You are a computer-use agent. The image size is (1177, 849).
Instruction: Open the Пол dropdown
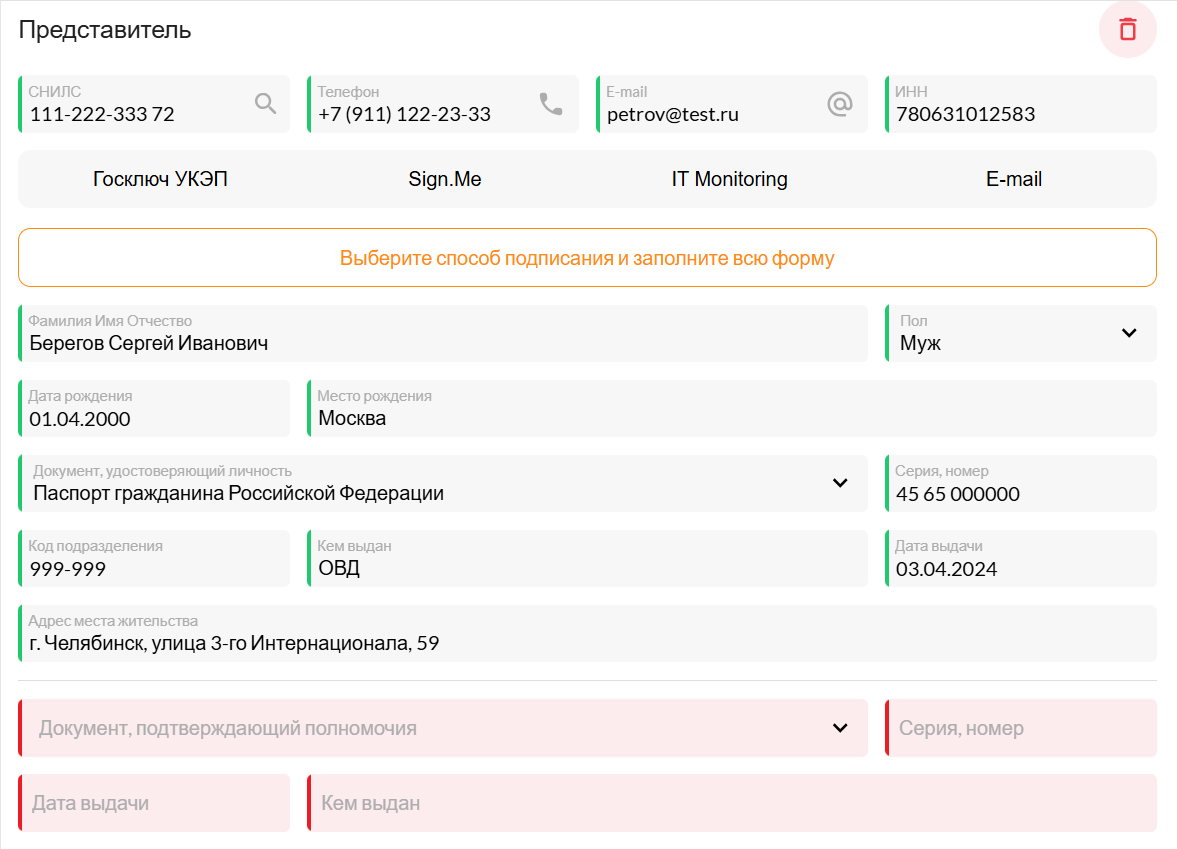pyautogui.click(x=1021, y=333)
